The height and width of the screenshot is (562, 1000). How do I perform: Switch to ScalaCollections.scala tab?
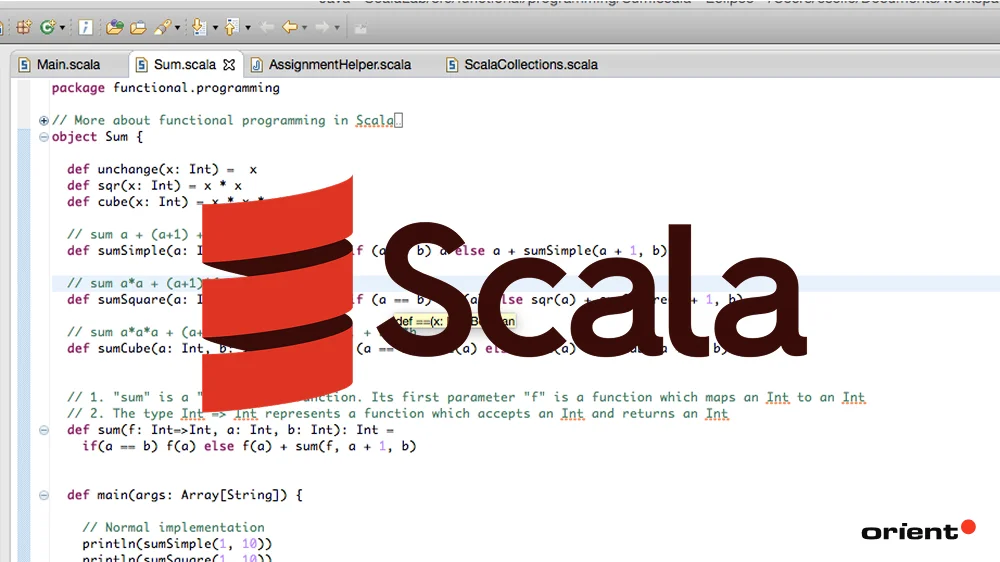(530, 65)
